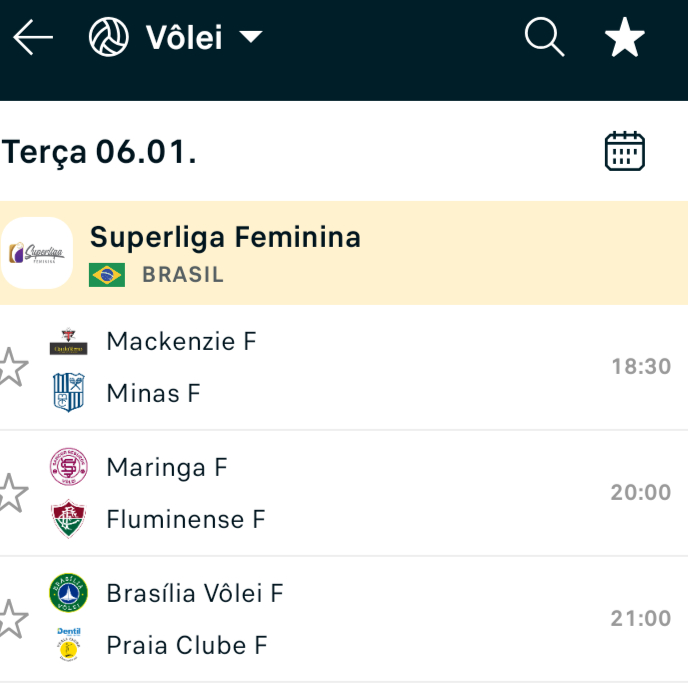Viewport: 688px width, 686px height.
Task: Open the Mackenzie F team name
Action: [181, 341]
